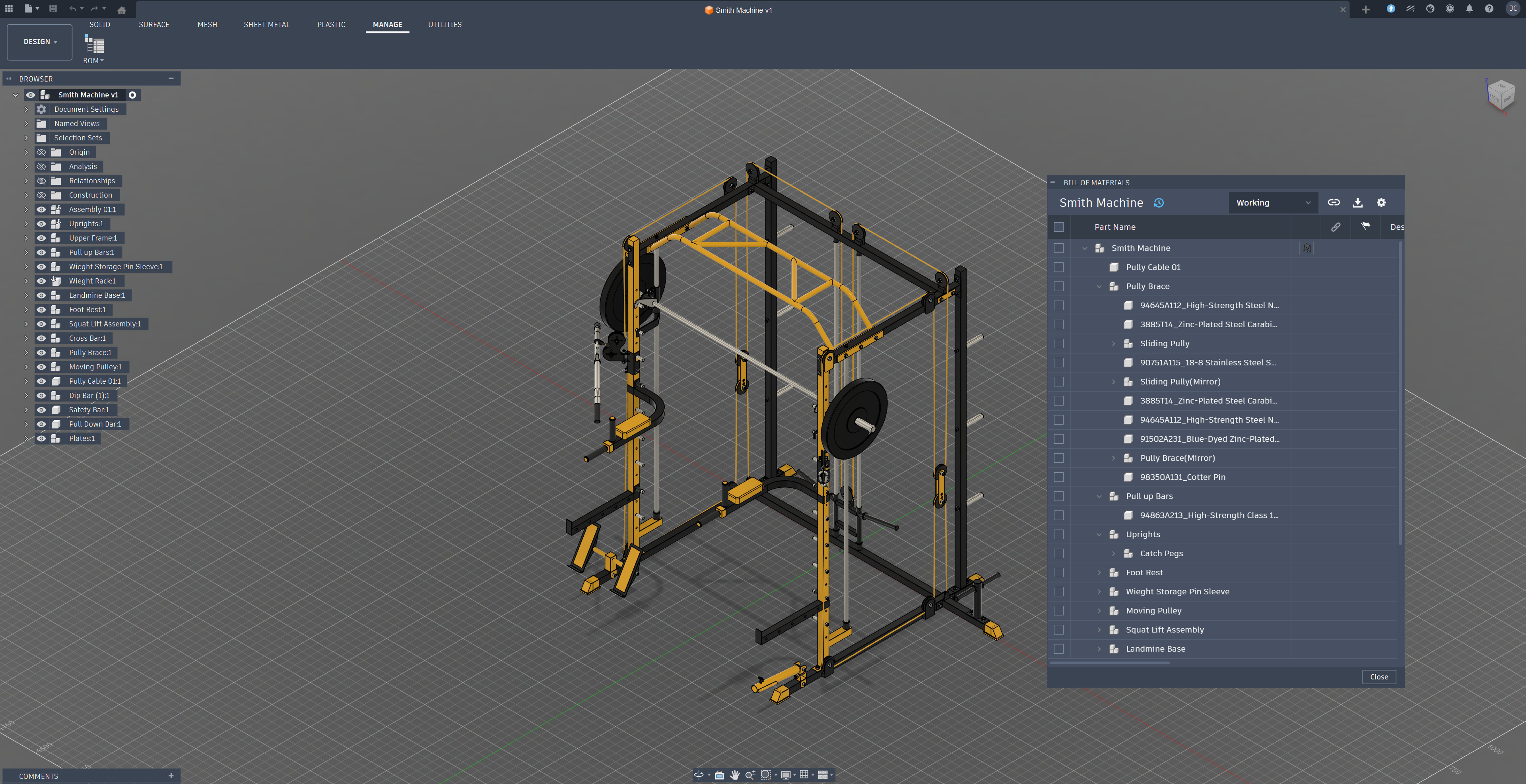Select Squat Lift Assembly:1 in browser
The width and height of the screenshot is (1526, 784).
tap(105, 324)
